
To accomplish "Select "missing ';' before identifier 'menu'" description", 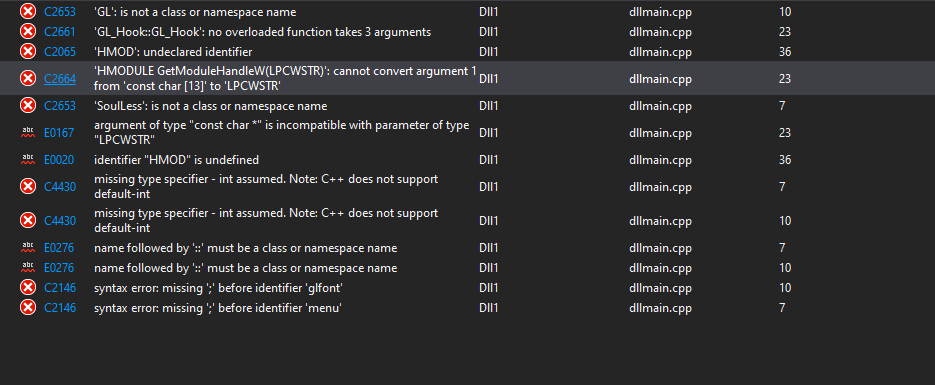I will tap(218, 308).
